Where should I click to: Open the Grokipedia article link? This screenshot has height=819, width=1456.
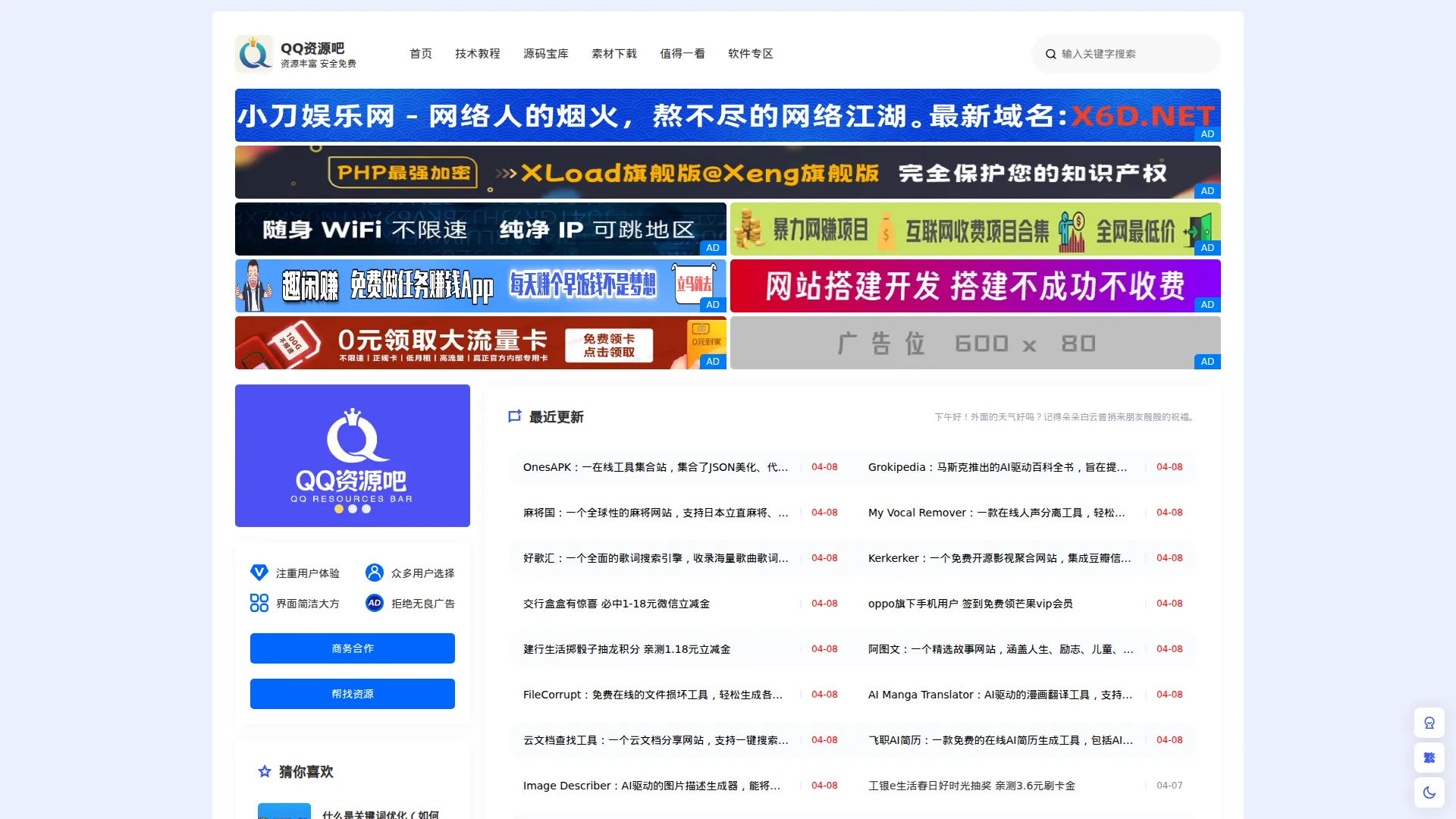point(997,467)
